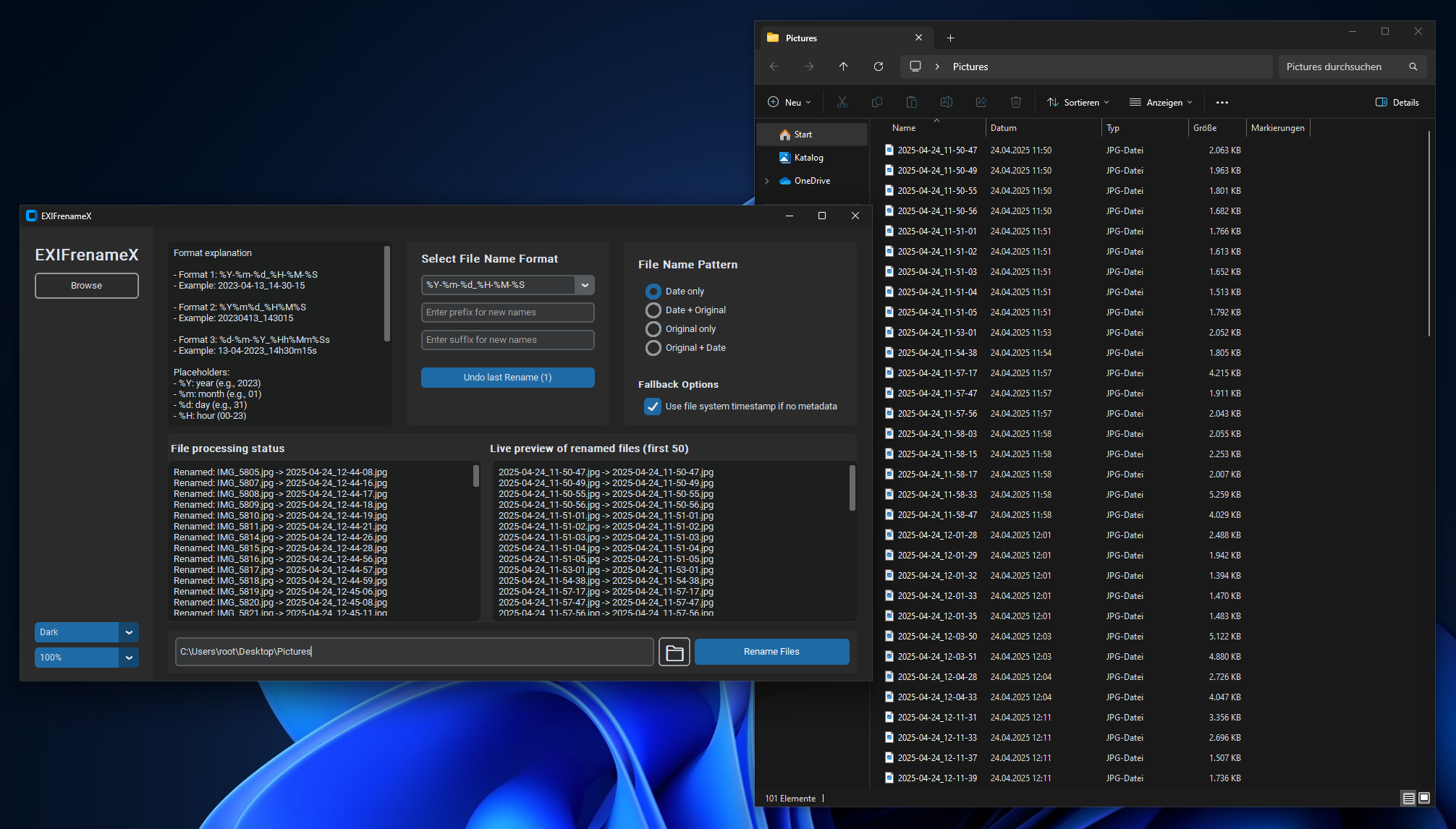Click the prefix for new names field
The height and width of the screenshot is (829, 1456).
[x=508, y=313]
